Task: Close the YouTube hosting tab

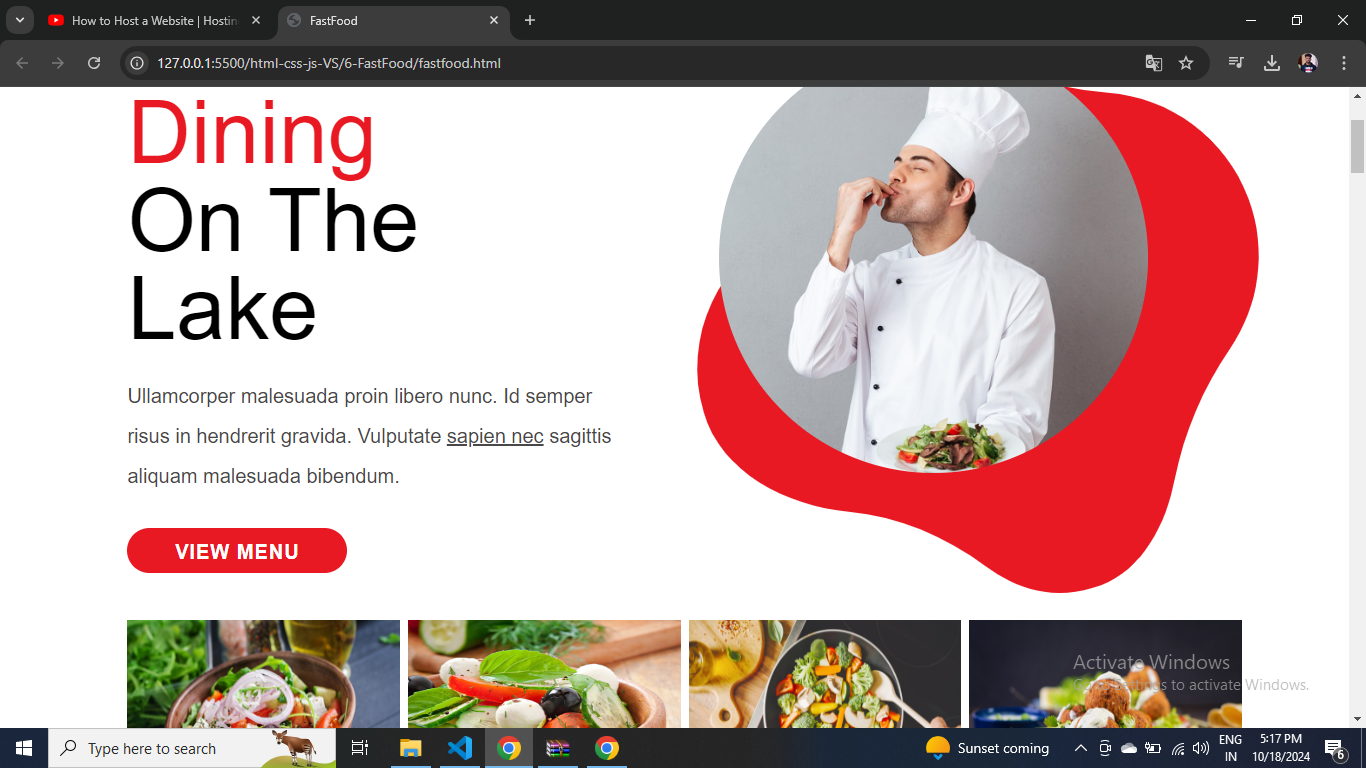Action: 256,20
